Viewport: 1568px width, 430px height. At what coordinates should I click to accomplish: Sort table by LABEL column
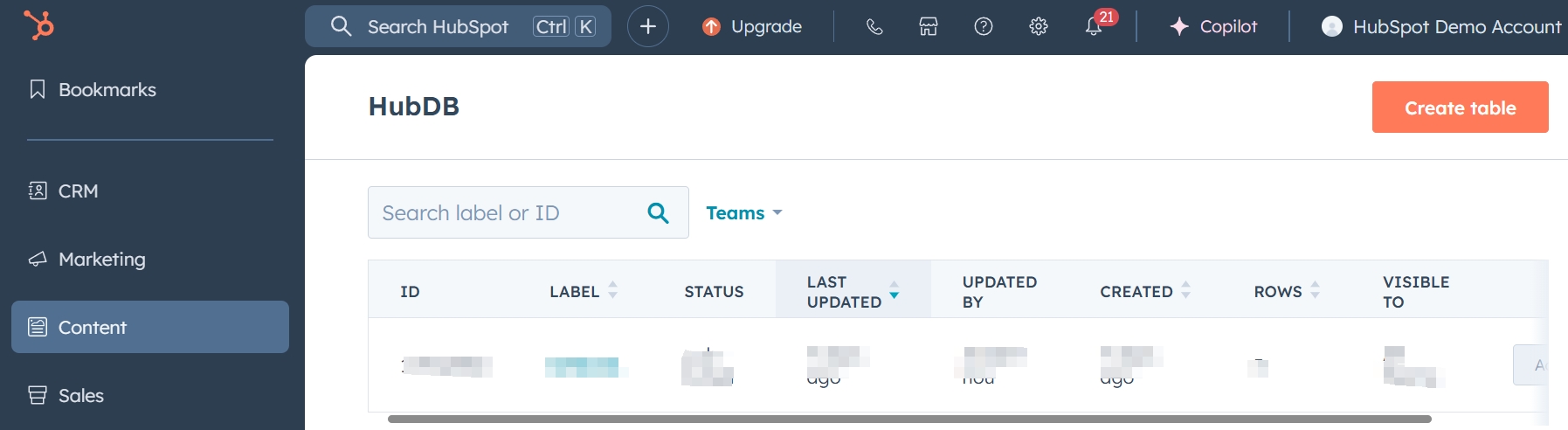point(584,291)
